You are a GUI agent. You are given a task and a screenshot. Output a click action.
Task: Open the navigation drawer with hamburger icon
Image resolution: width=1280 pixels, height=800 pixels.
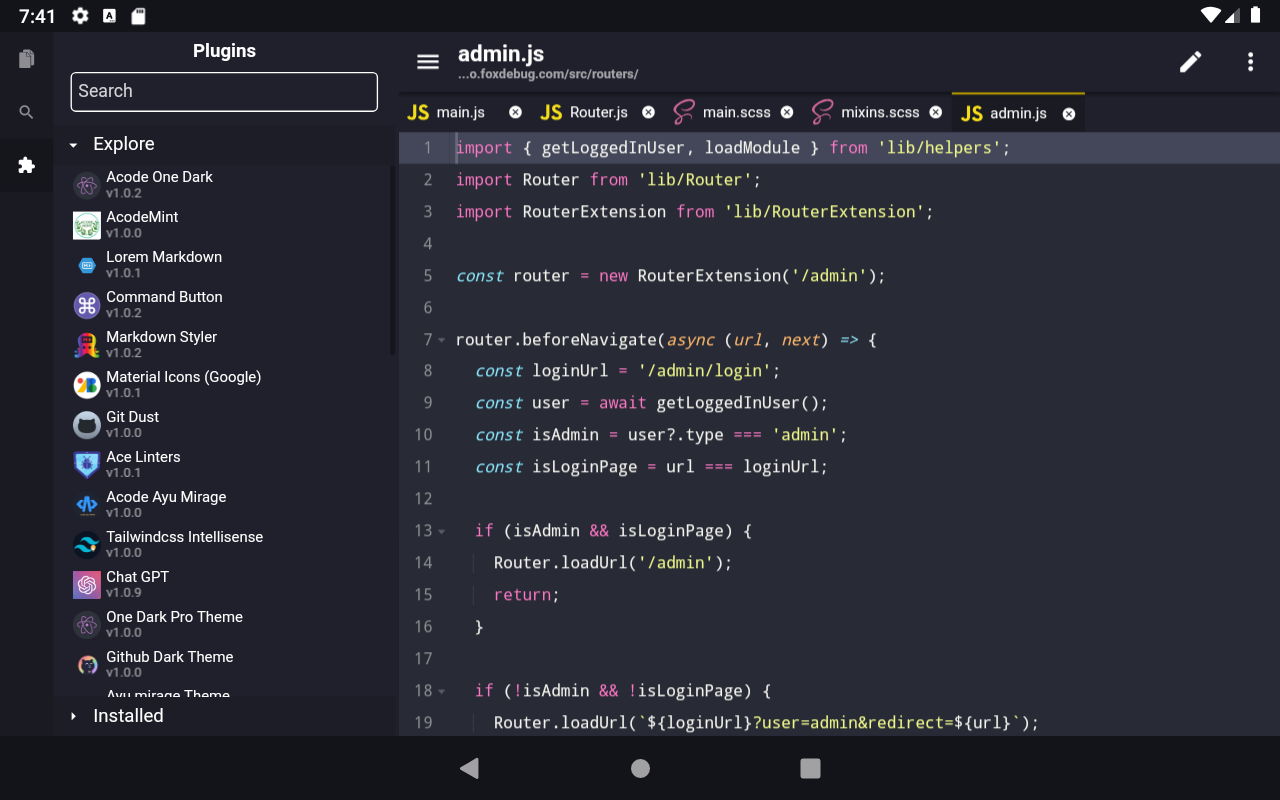(428, 61)
